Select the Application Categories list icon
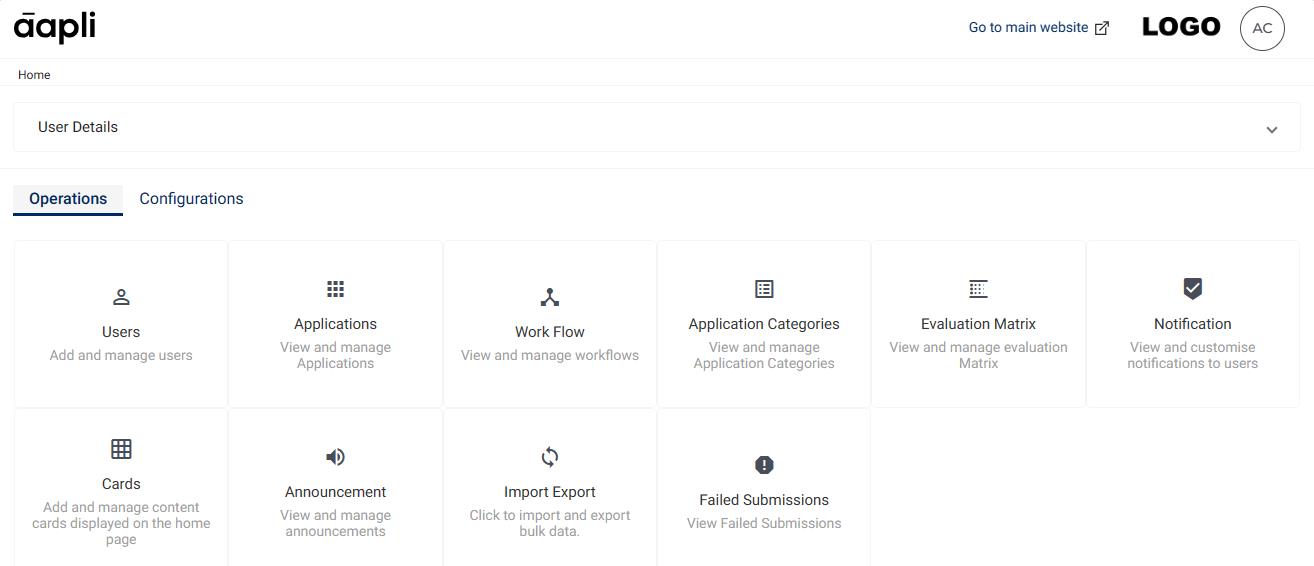The image size is (1314, 566). 764,289
